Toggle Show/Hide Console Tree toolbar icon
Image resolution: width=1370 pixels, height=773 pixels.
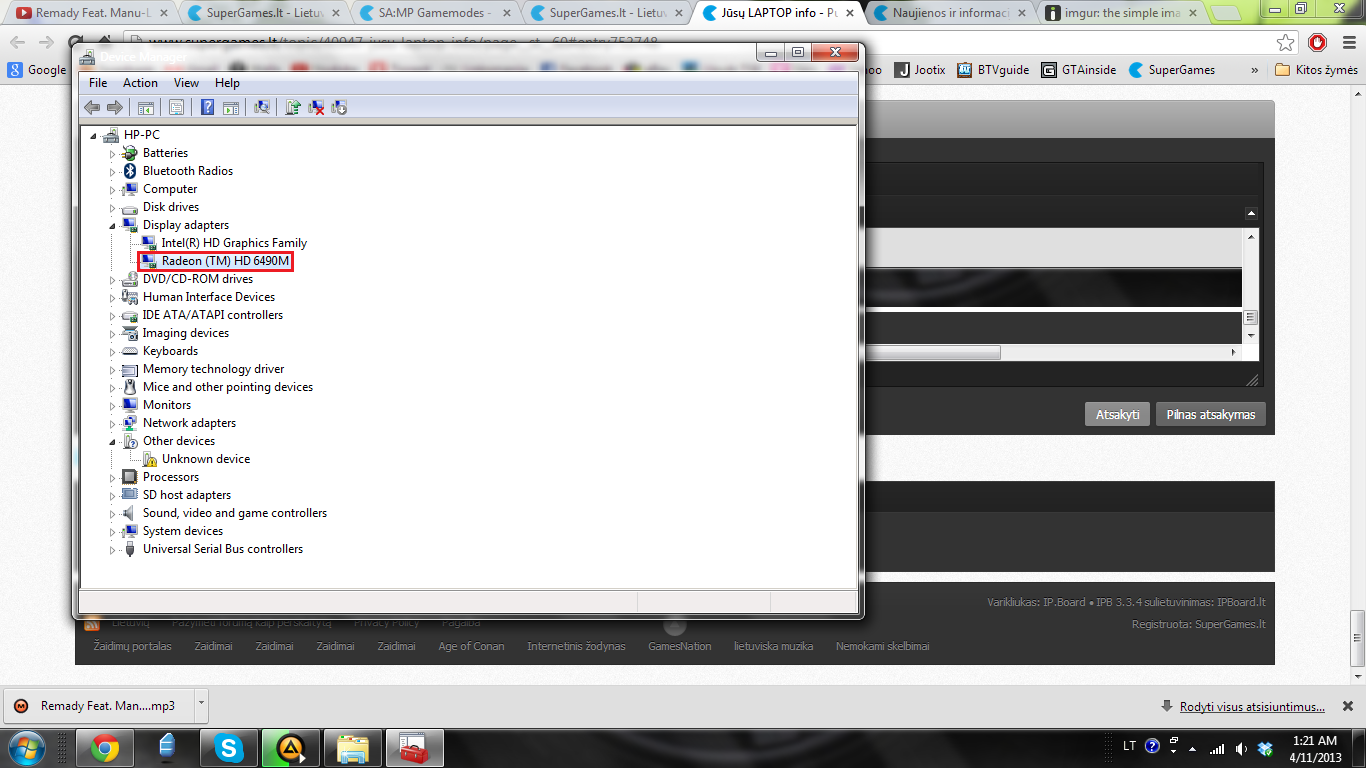coord(146,107)
